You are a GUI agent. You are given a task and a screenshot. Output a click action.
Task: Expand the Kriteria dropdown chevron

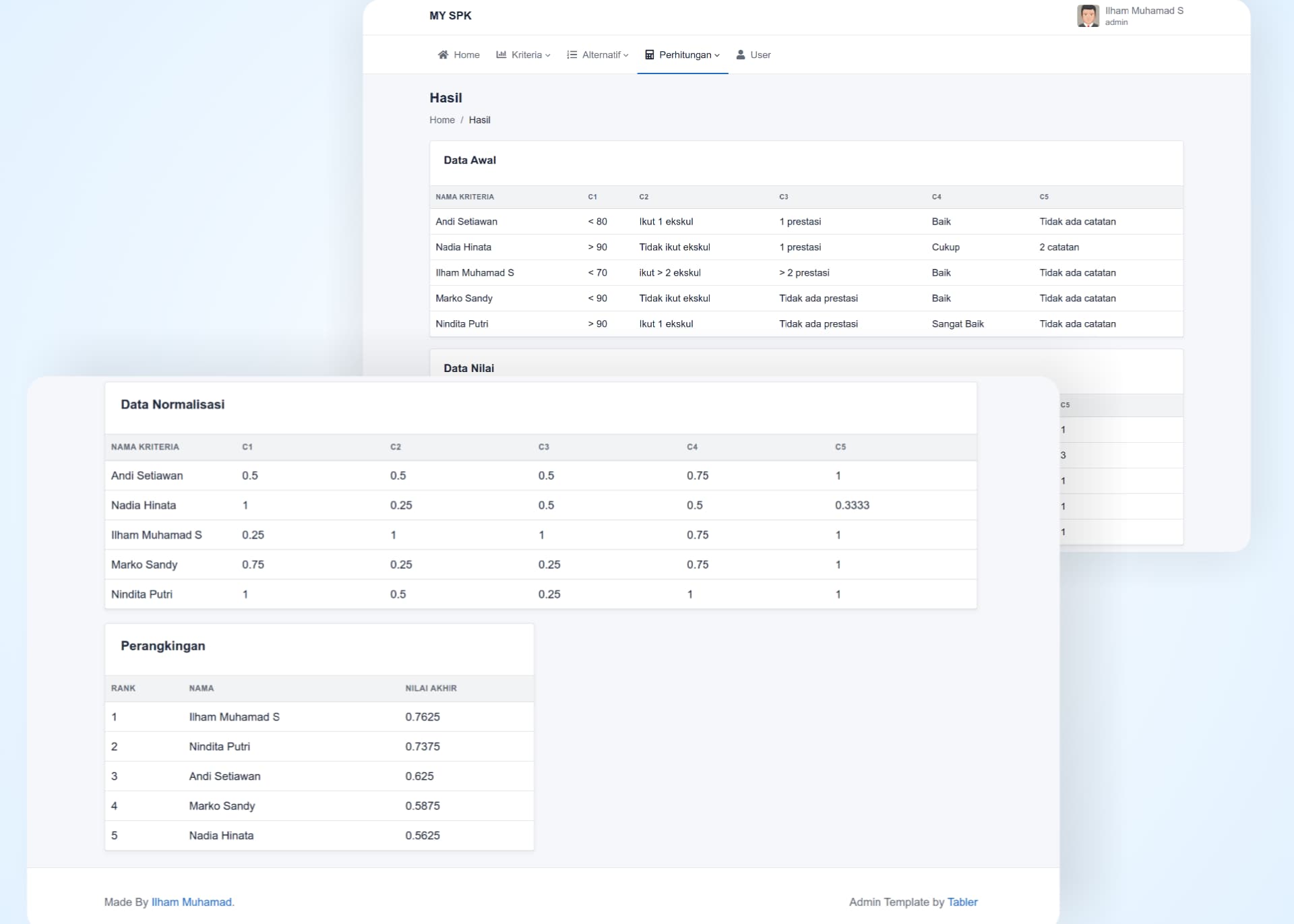[x=548, y=55]
